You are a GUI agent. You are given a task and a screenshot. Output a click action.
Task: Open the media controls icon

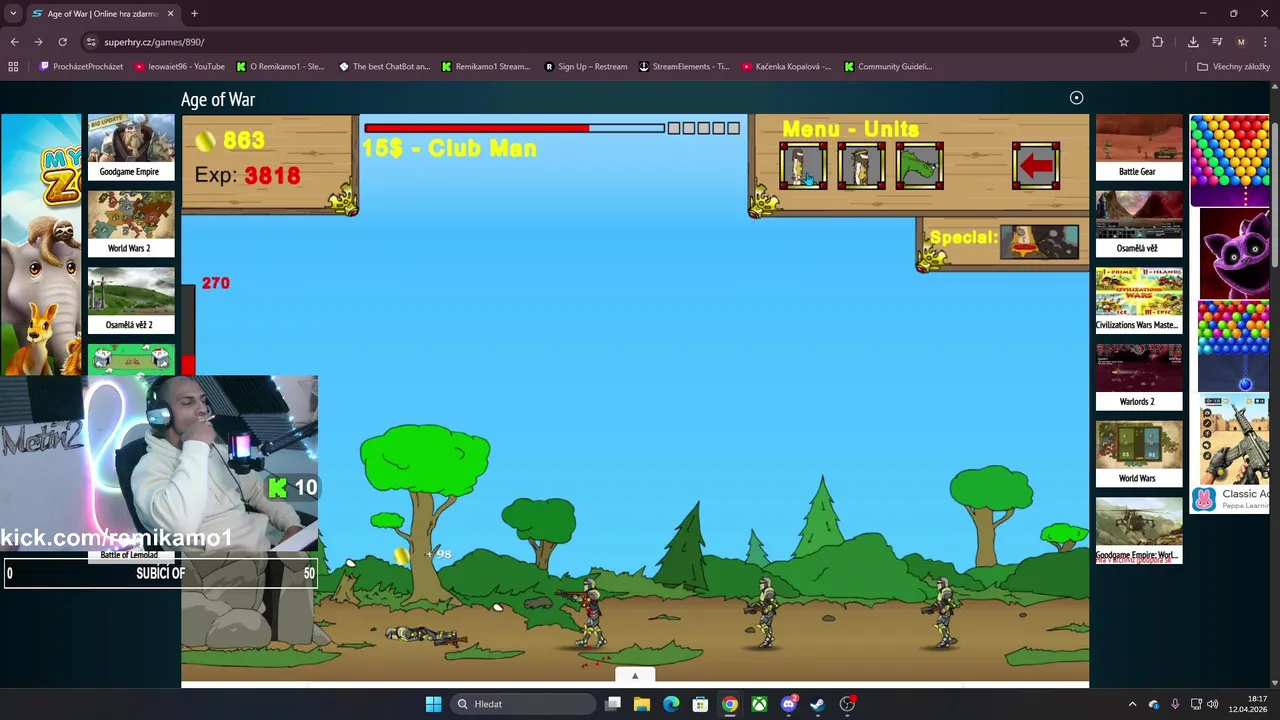point(1217,42)
